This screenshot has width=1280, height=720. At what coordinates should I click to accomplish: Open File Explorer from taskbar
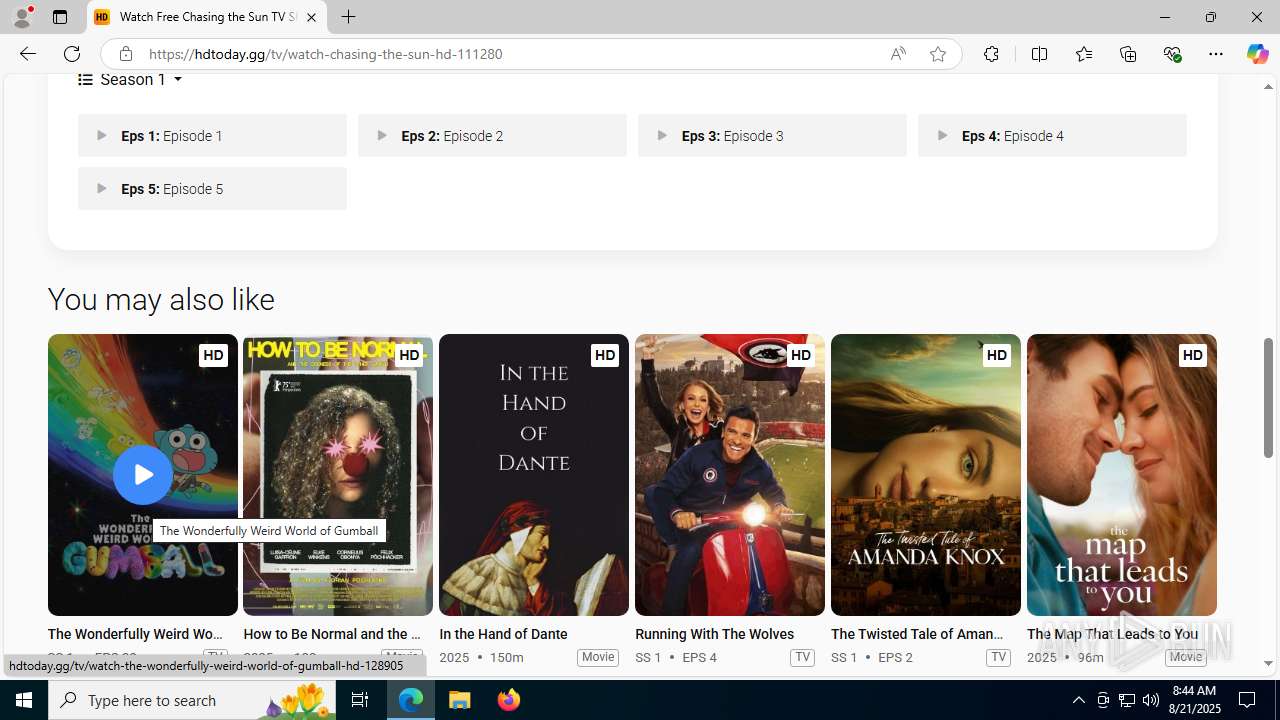coord(460,700)
